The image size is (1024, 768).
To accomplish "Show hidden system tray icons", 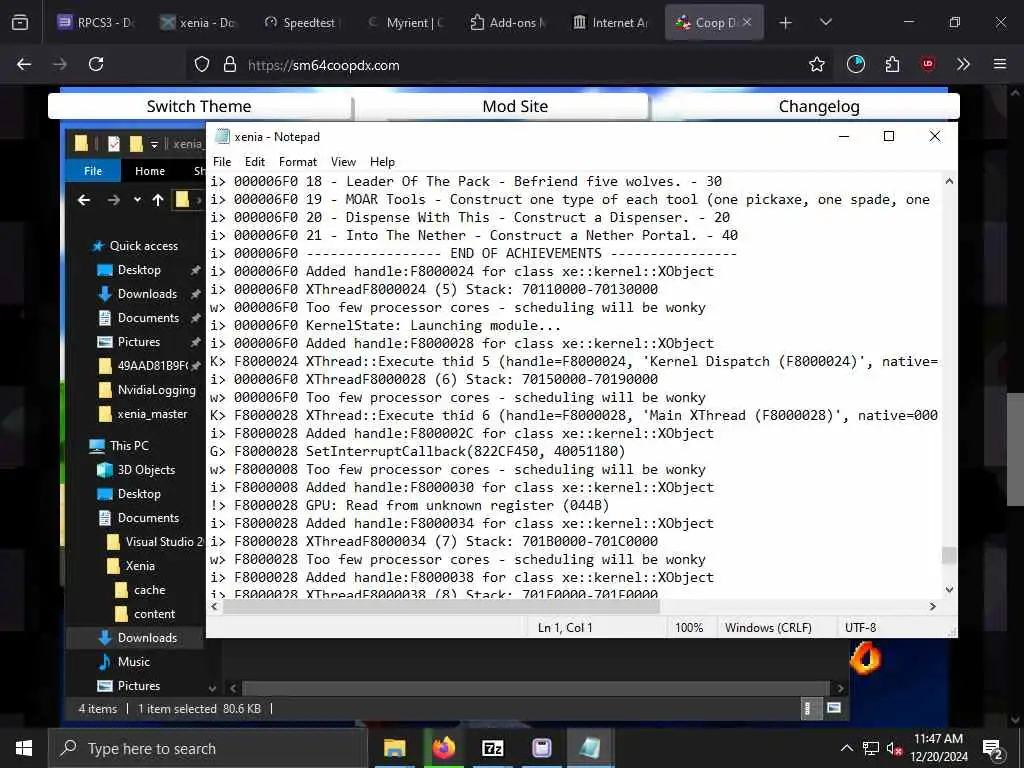I will [x=846, y=748].
